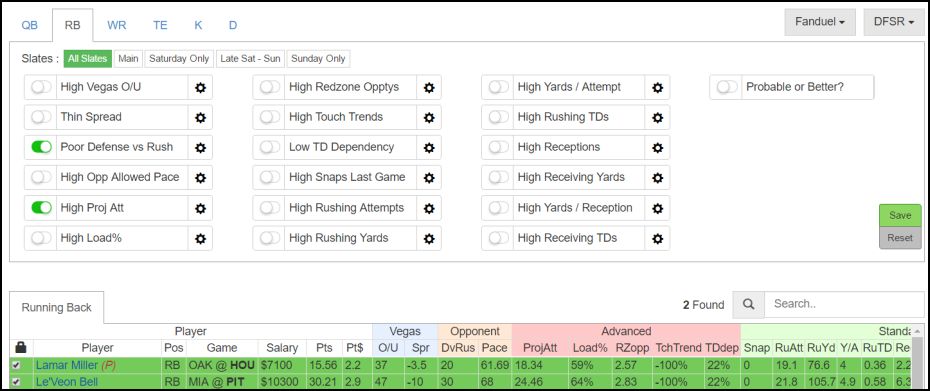Open the Fanduel dropdown
This screenshot has width=930, height=391.
coord(820,22)
